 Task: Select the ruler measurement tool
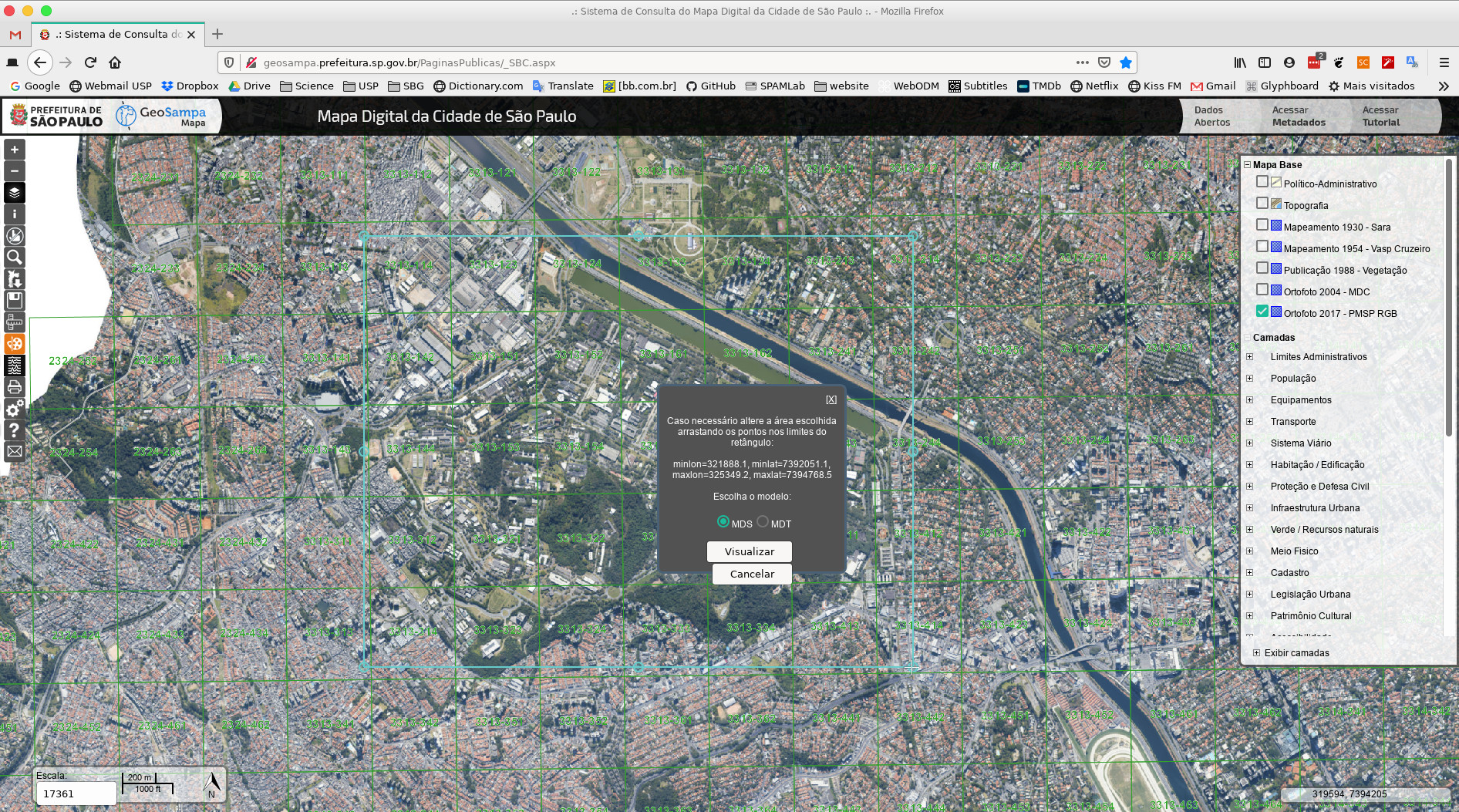(15, 322)
